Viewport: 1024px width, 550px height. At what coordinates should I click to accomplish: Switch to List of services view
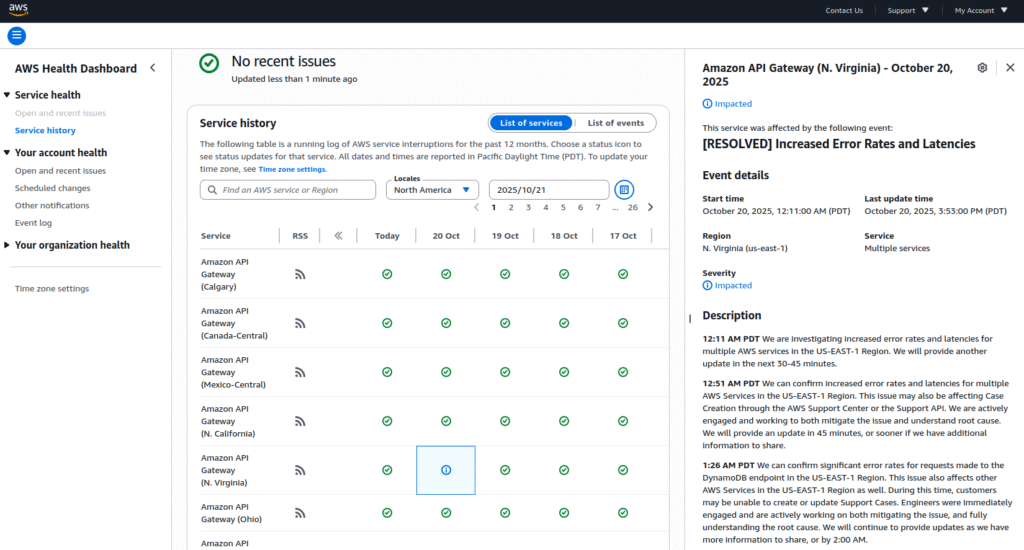click(531, 123)
